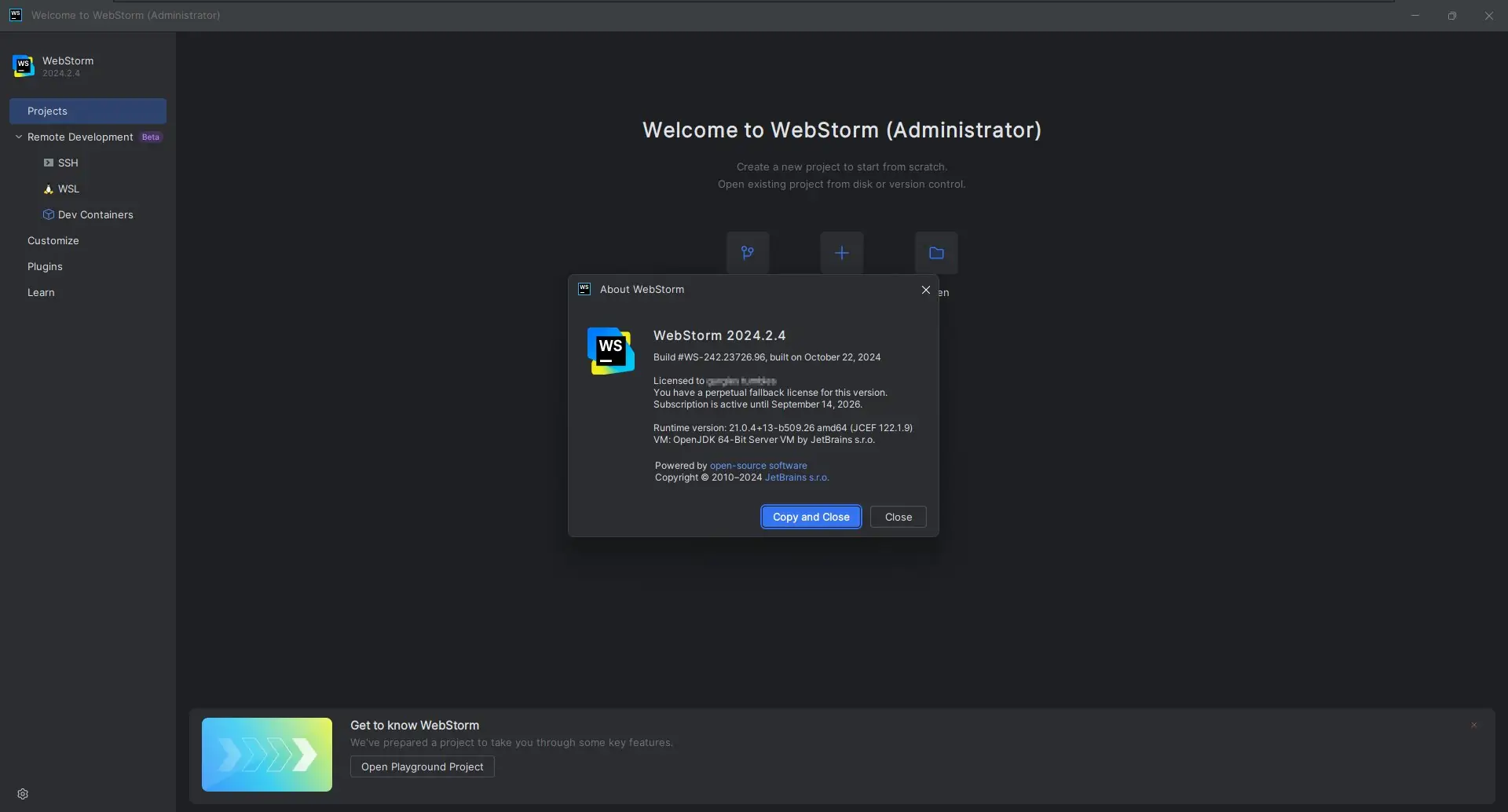Go to the Learn section
1508x812 pixels.
tap(41, 292)
